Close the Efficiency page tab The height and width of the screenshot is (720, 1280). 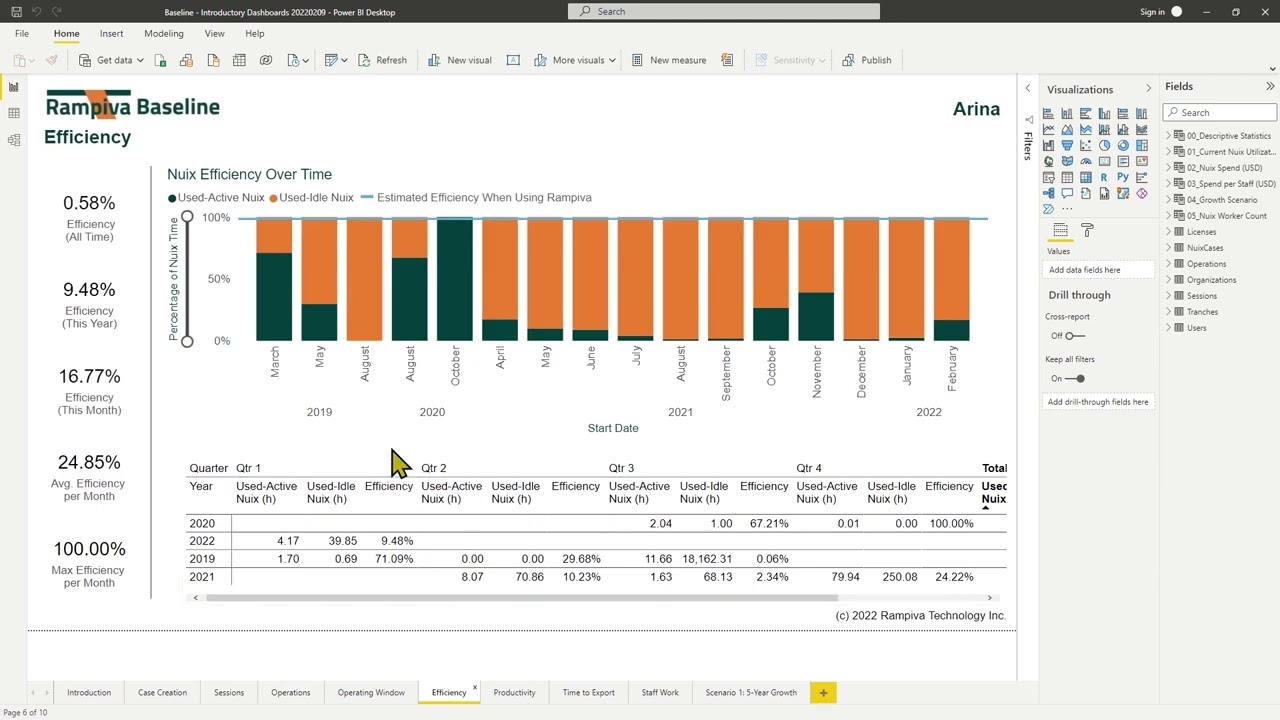point(474,687)
